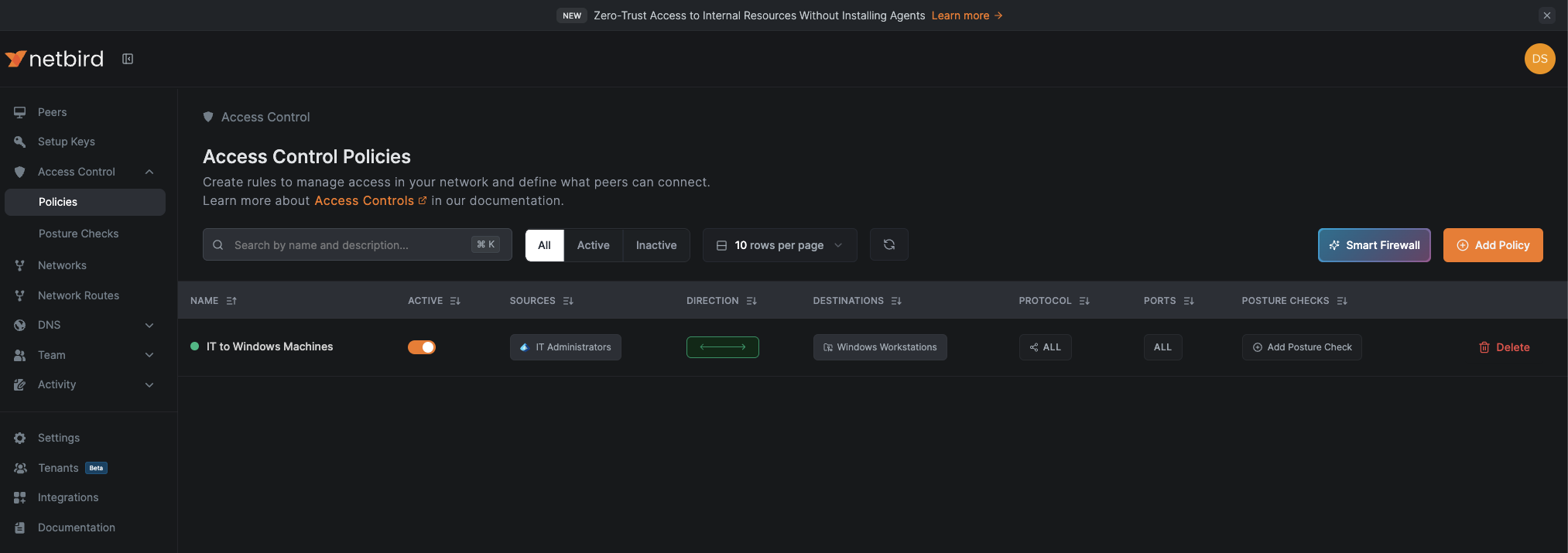Open Posture Checks in the sidebar
The image size is (1568, 553).
click(78, 234)
